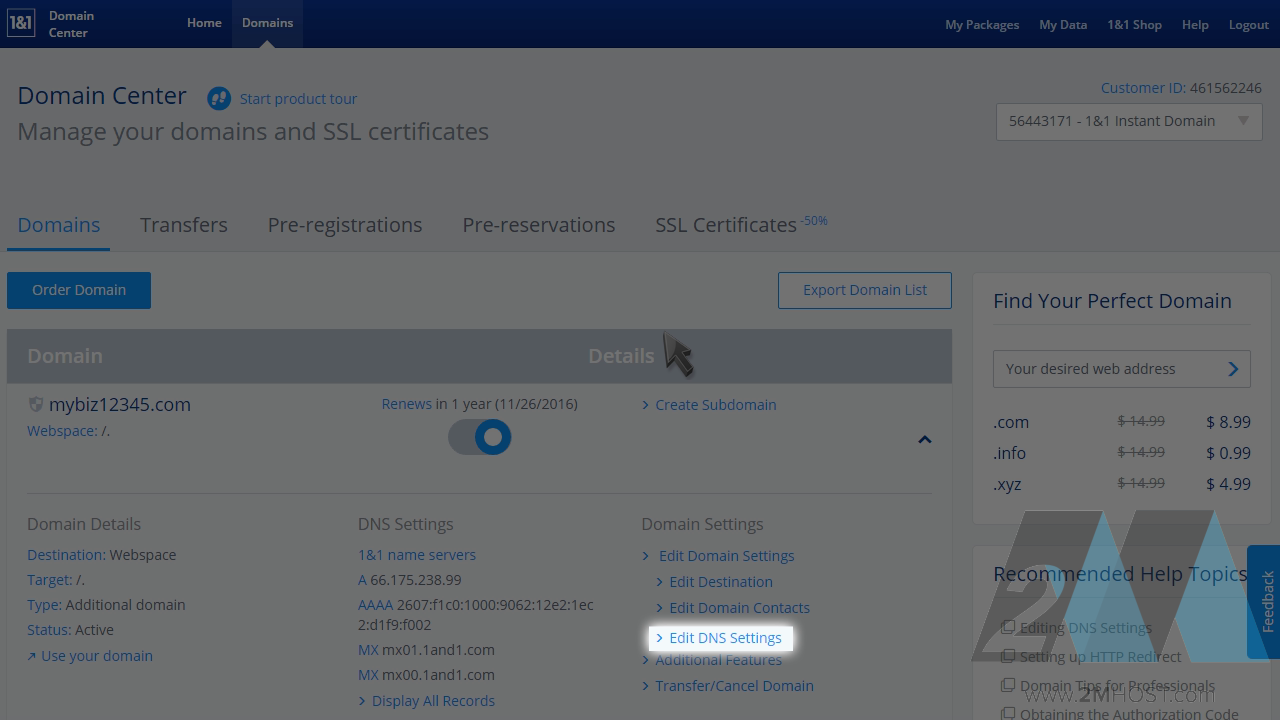Click the product tour footsteps icon

(x=219, y=98)
